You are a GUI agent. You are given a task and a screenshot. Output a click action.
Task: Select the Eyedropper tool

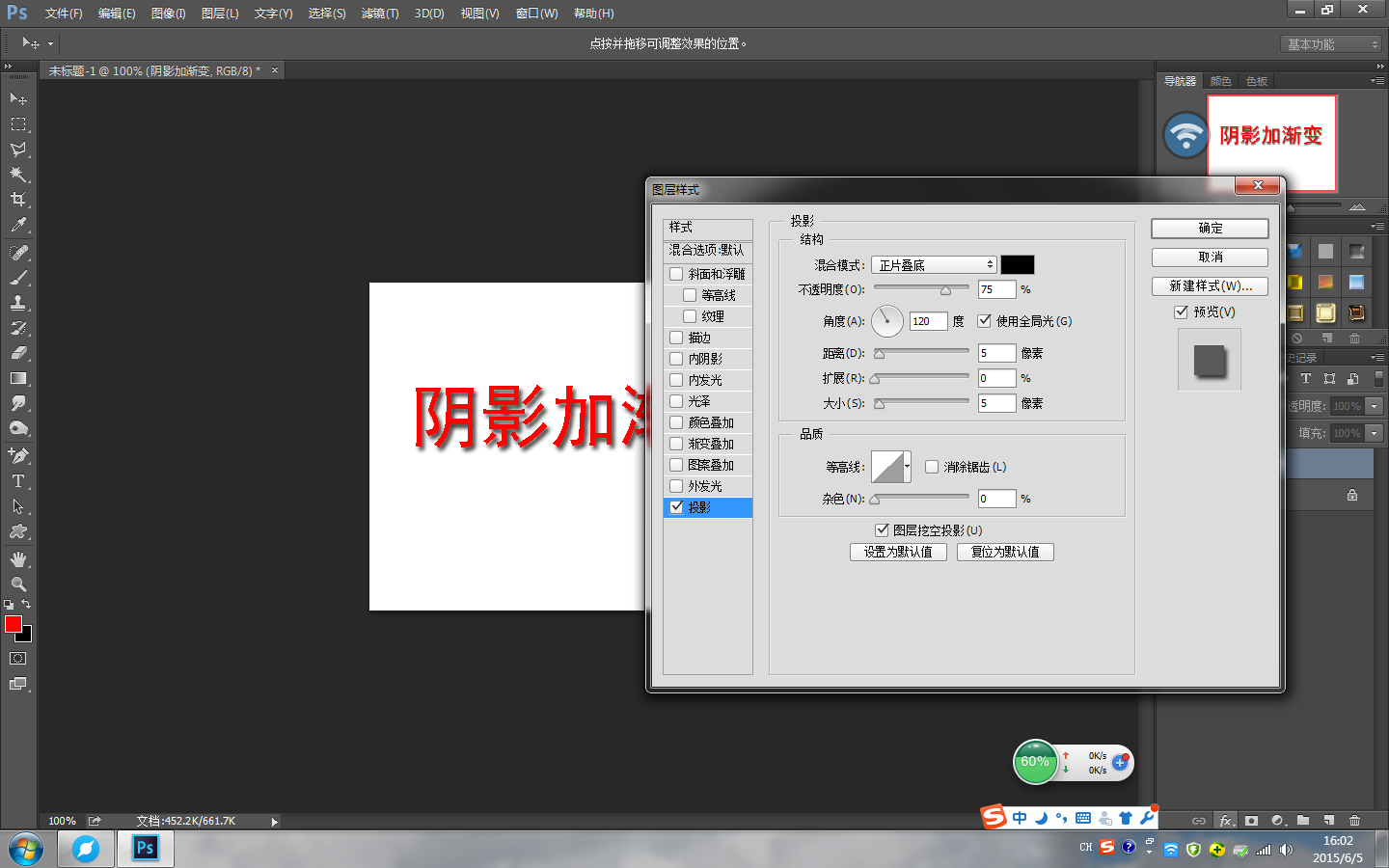(18, 225)
